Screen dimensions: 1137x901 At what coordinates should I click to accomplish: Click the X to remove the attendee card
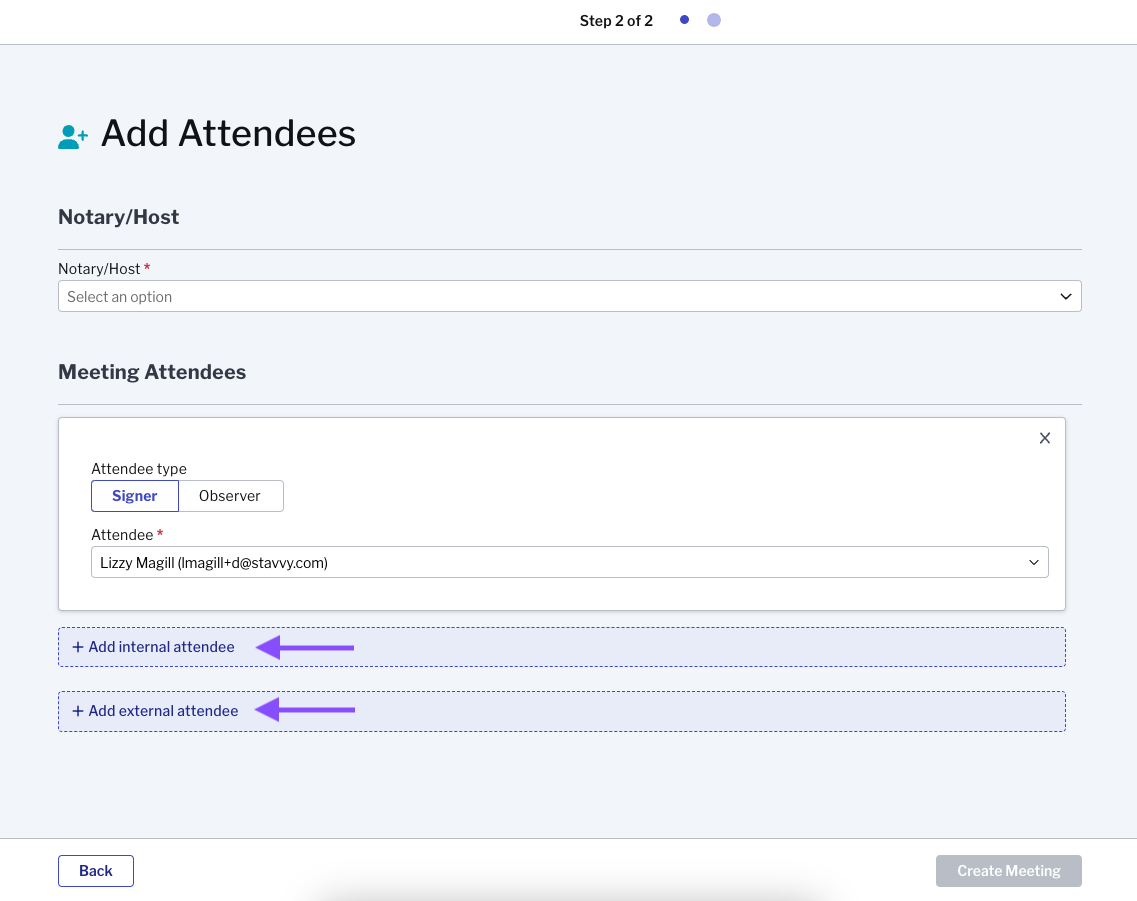pos(1044,438)
